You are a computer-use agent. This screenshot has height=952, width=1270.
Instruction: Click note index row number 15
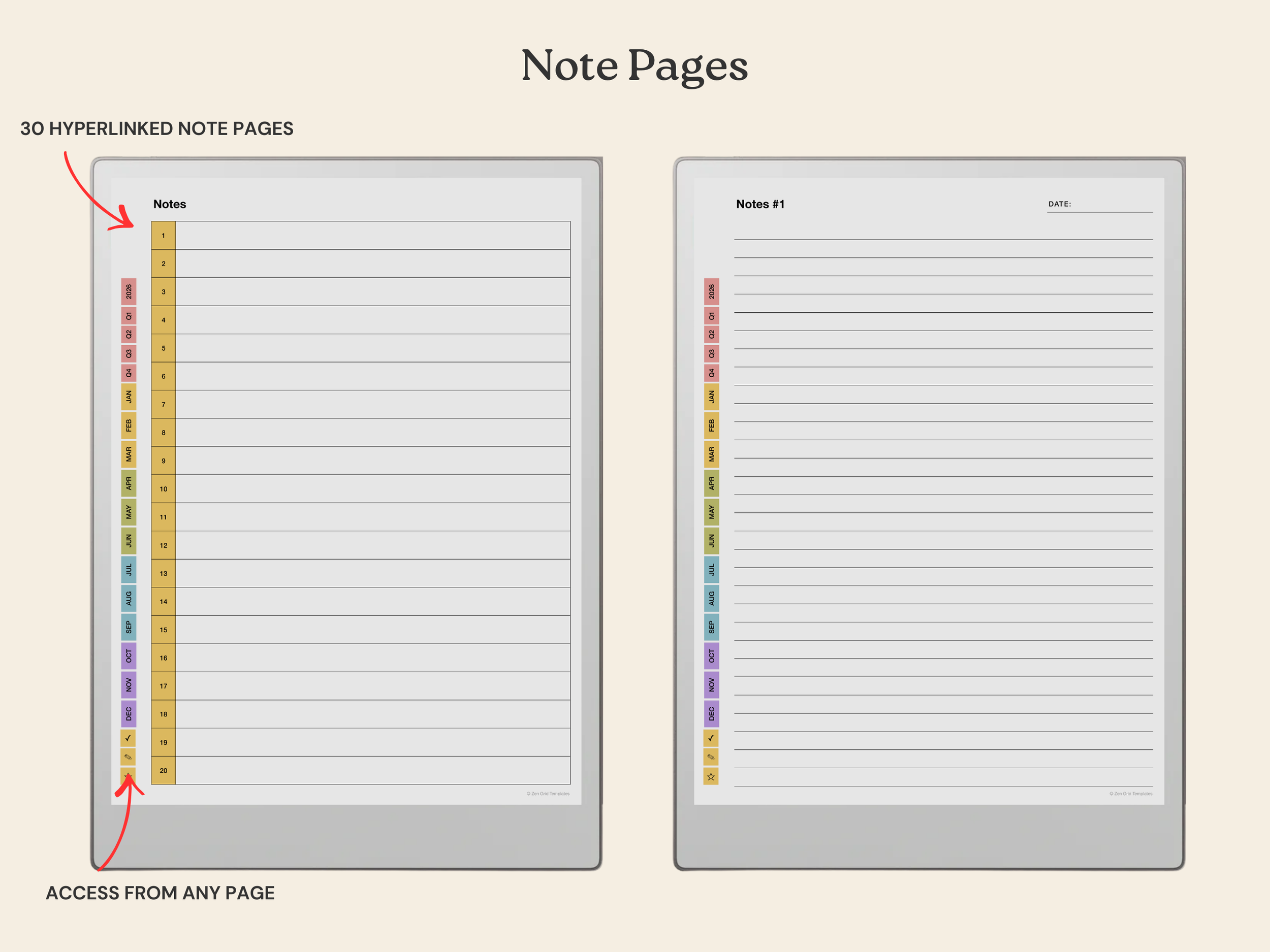[x=164, y=630]
